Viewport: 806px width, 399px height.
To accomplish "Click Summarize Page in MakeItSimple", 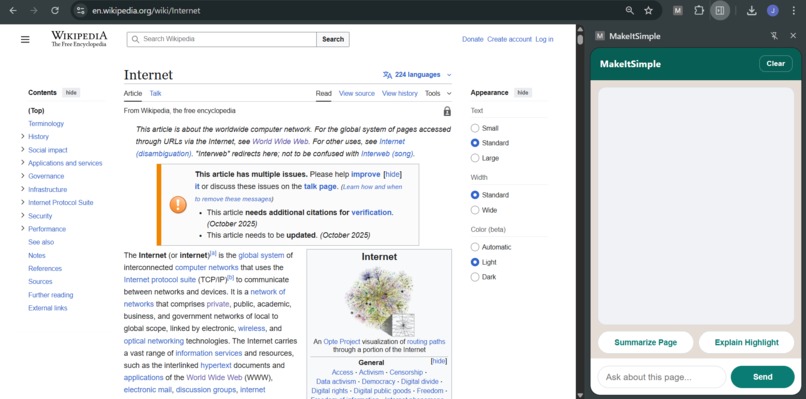I will pos(646,342).
